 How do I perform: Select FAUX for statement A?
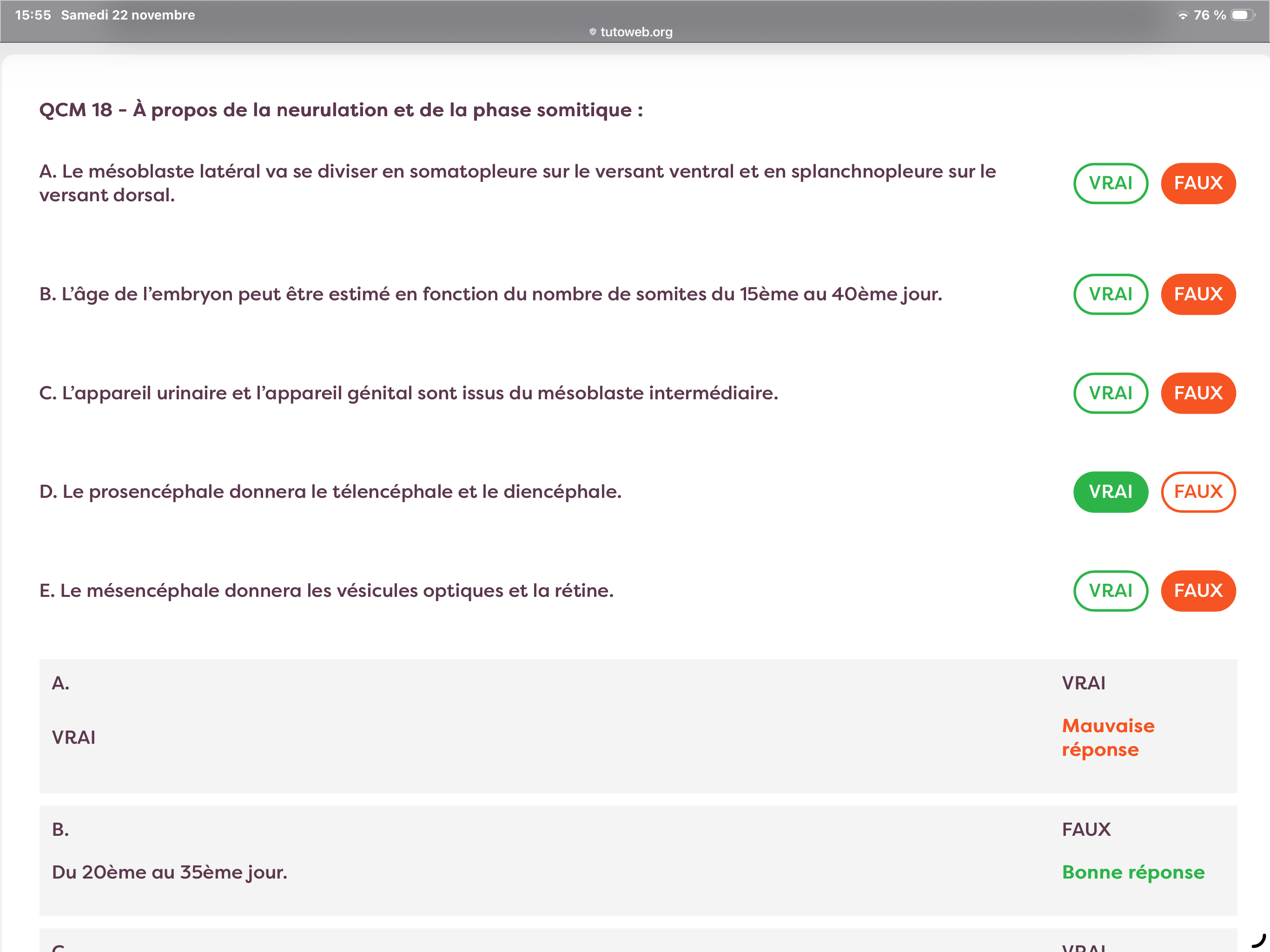(1197, 183)
